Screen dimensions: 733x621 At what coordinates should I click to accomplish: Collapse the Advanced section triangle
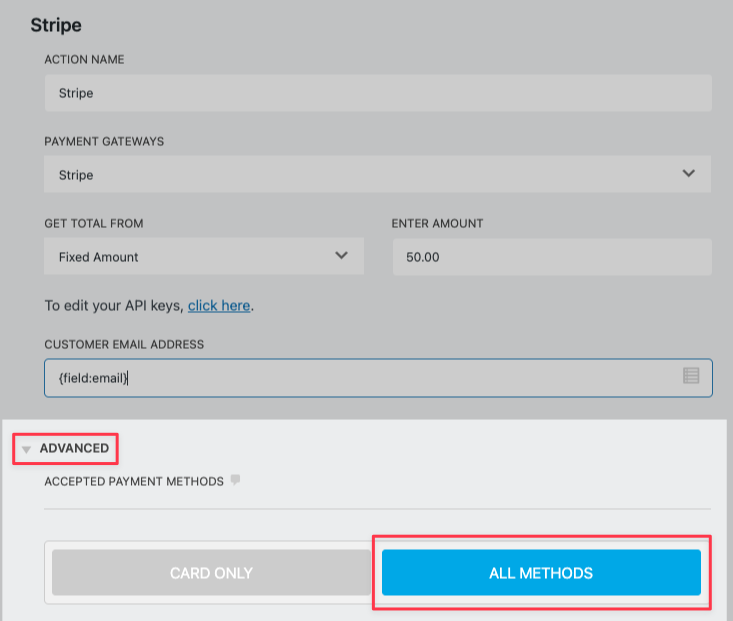(x=27, y=449)
